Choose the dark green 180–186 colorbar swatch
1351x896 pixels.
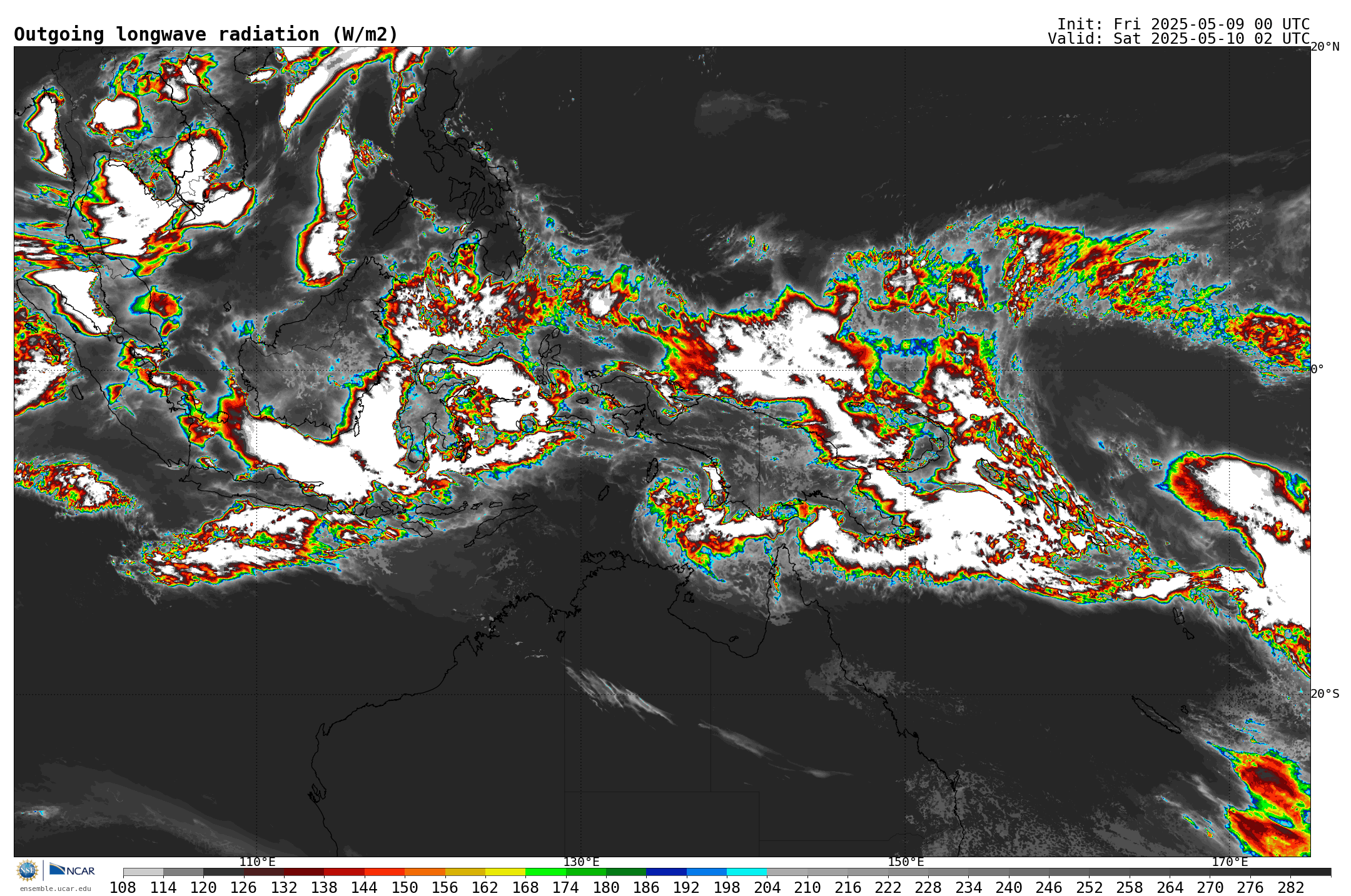626,872
